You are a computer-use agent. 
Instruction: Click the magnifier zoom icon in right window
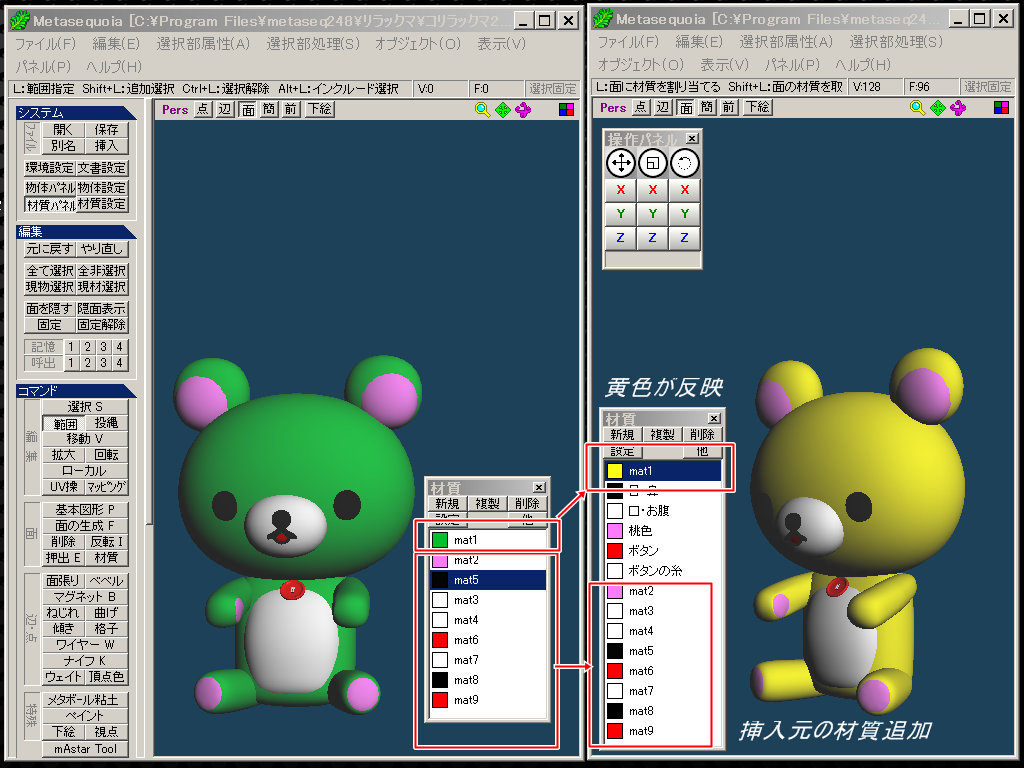917,108
